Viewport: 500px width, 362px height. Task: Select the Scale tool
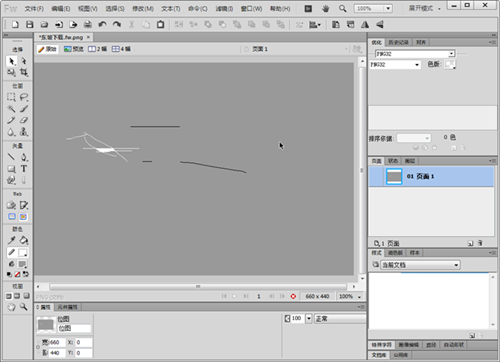pyautogui.click(x=11, y=72)
